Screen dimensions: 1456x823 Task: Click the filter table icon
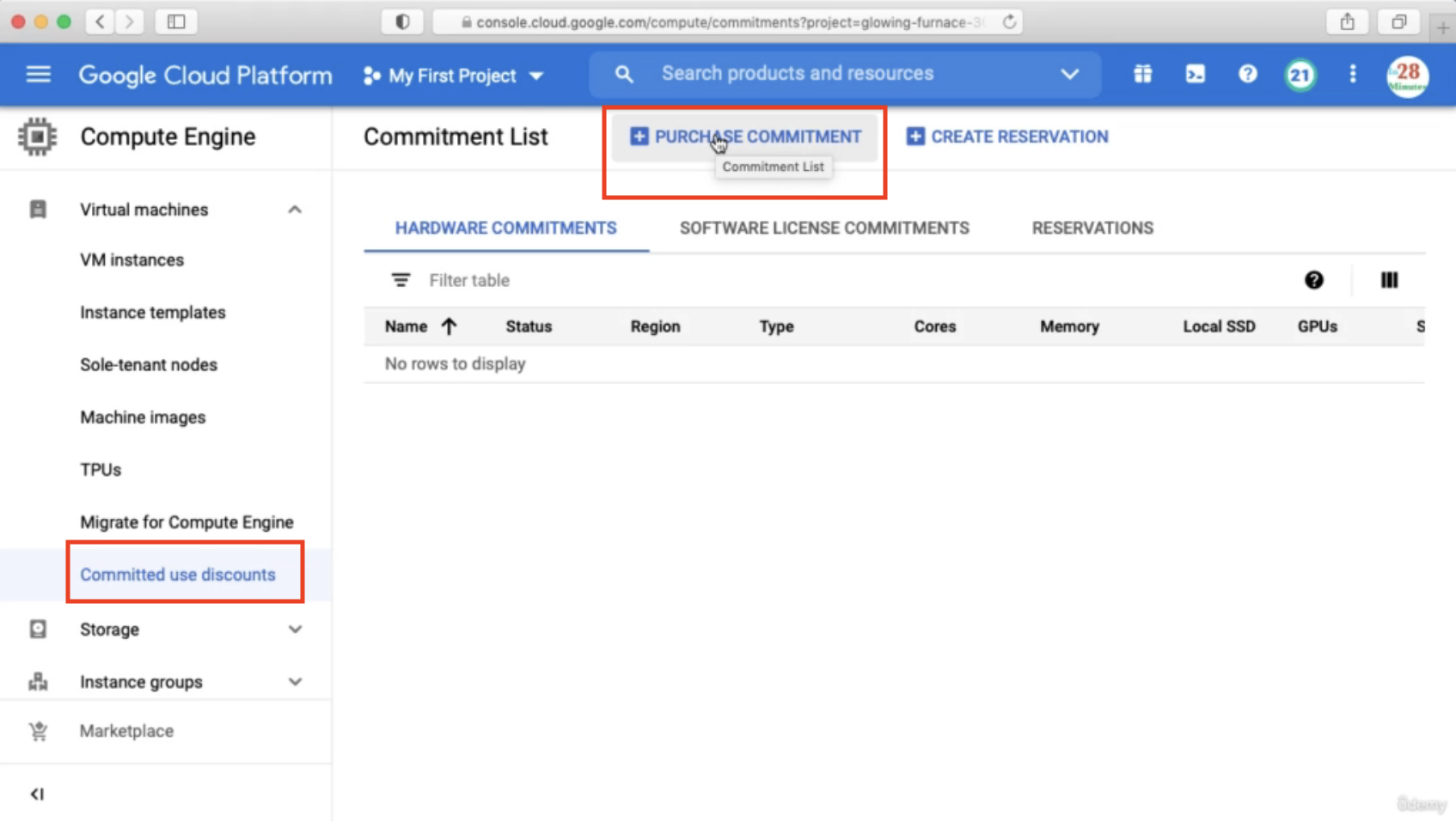tap(401, 280)
